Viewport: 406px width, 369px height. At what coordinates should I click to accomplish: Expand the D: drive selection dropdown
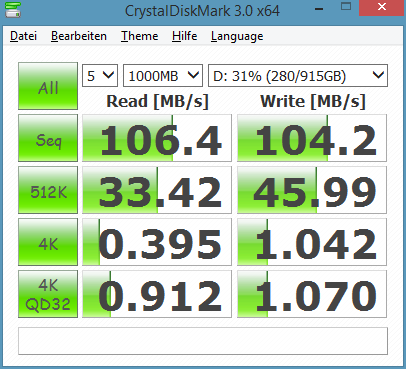pyautogui.click(x=298, y=76)
